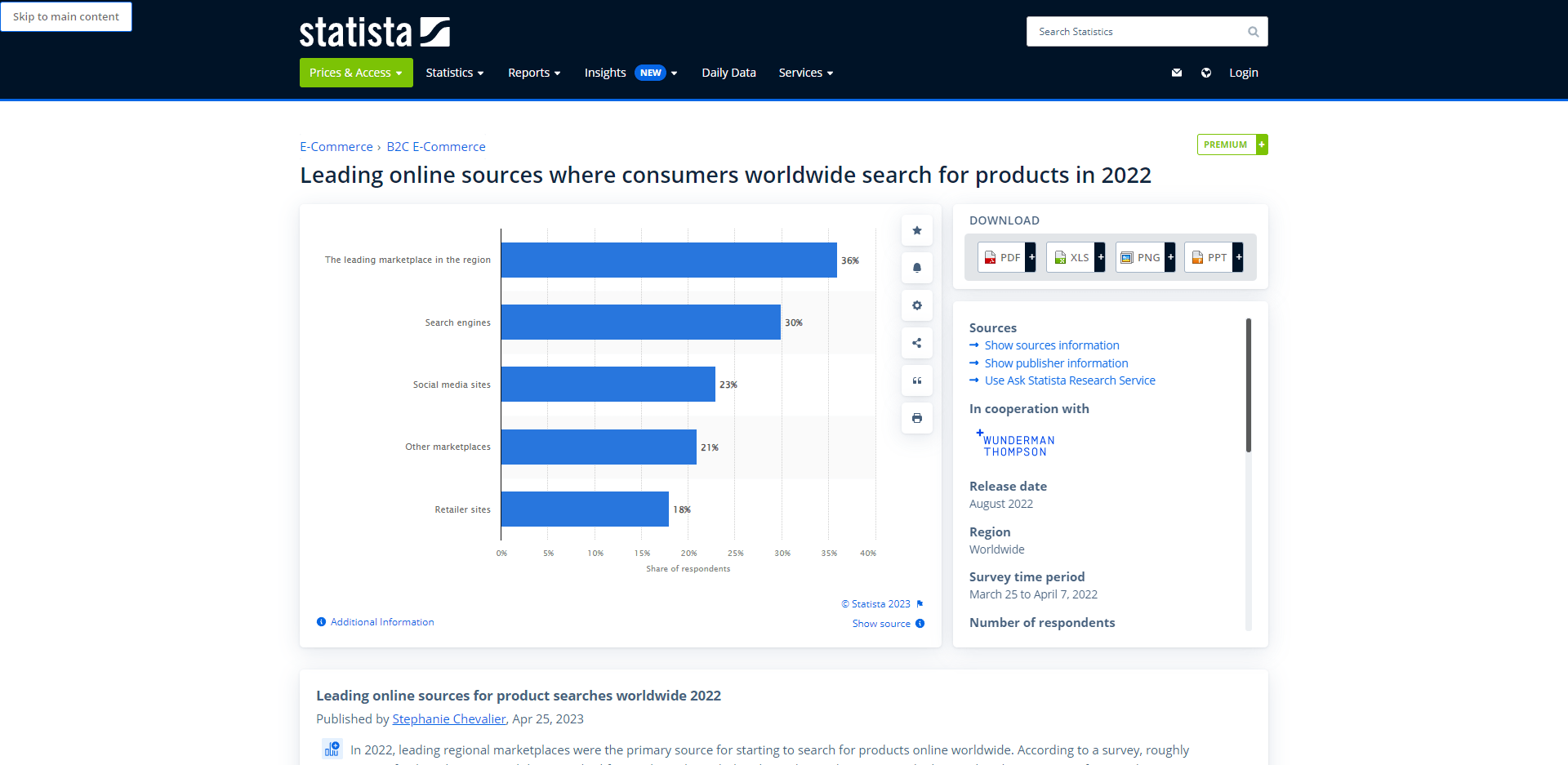Go to Daily Data page
1568x765 pixels.
tap(728, 73)
